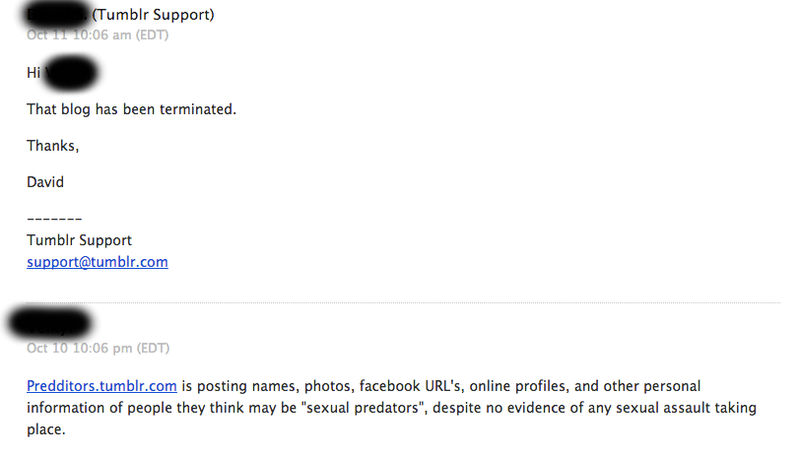This screenshot has width=800, height=457.
Task: Click the blacked-out sender name before Tumblr Support
Action: 56,15
